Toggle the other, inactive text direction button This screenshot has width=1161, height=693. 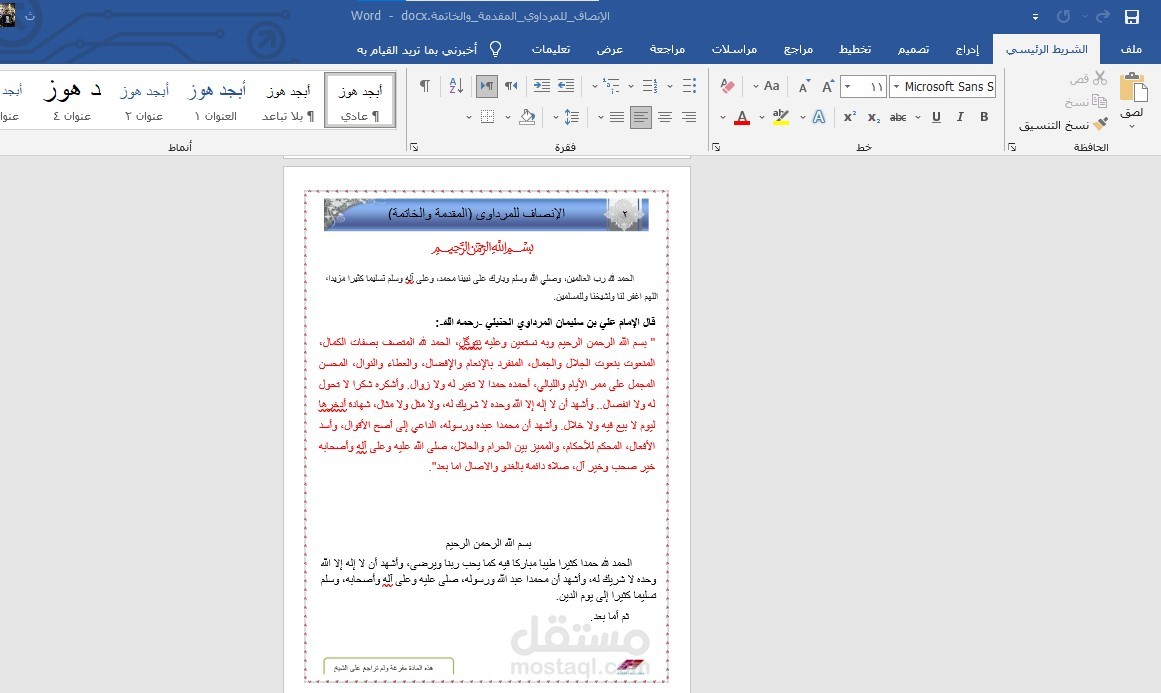(x=511, y=86)
